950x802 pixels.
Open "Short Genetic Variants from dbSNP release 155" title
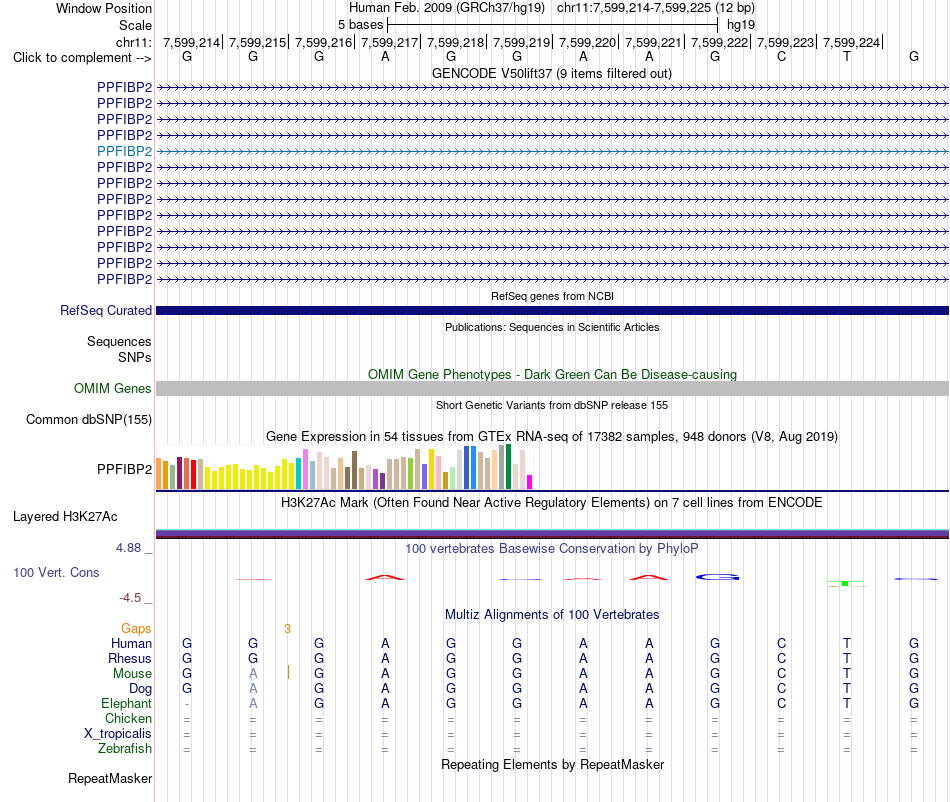[x=552, y=405]
